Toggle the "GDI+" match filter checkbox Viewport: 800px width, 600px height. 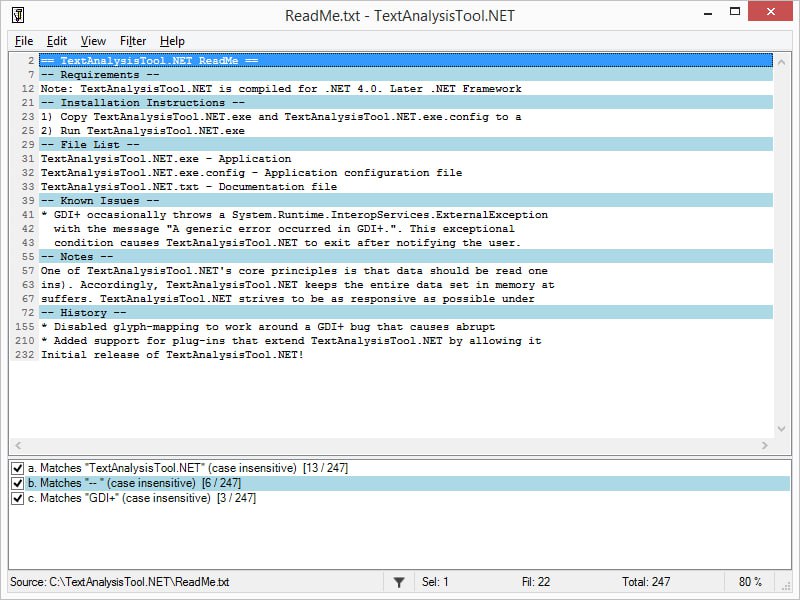pyautogui.click(x=17, y=498)
